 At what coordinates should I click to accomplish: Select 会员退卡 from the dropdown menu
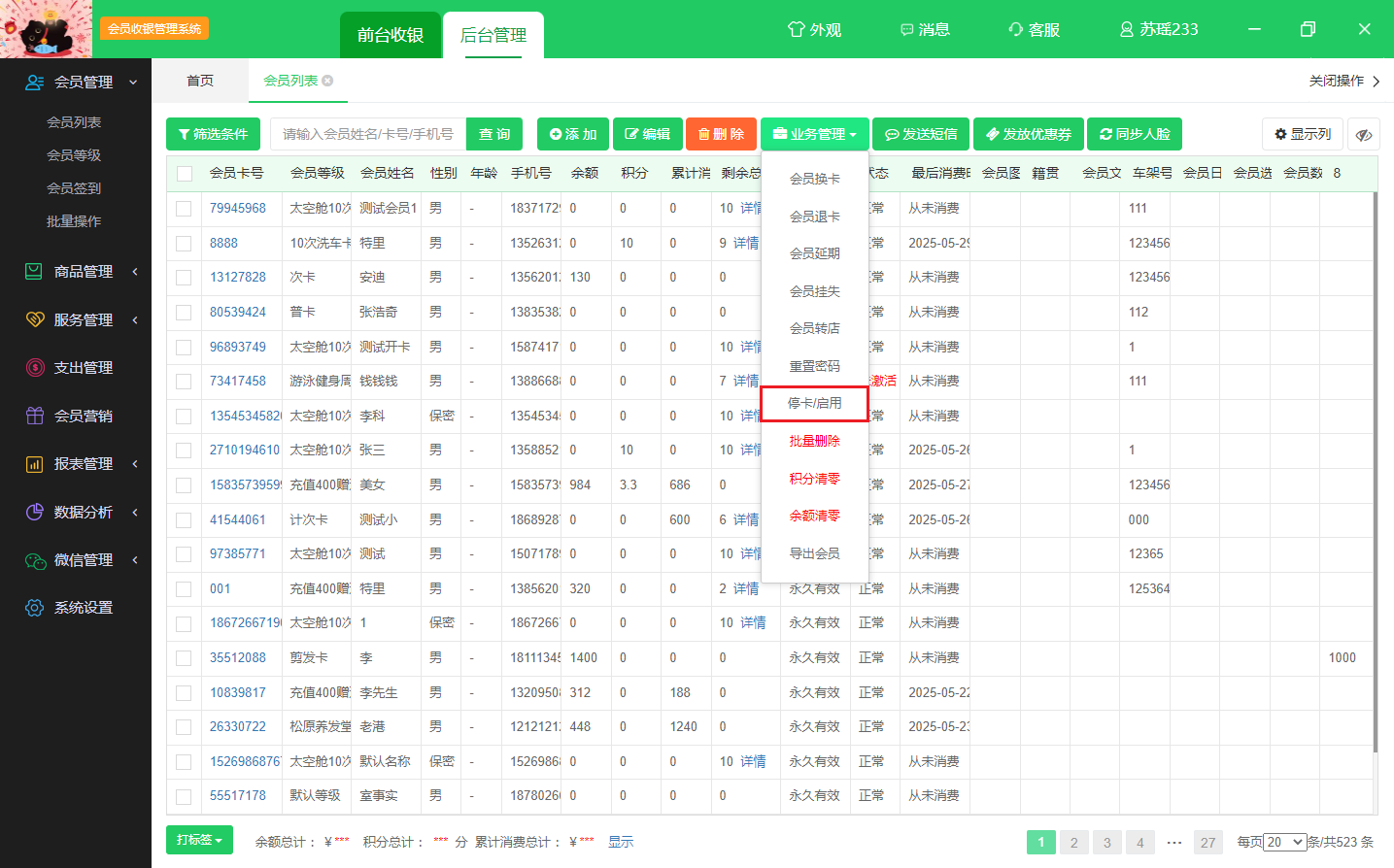tap(814, 217)
